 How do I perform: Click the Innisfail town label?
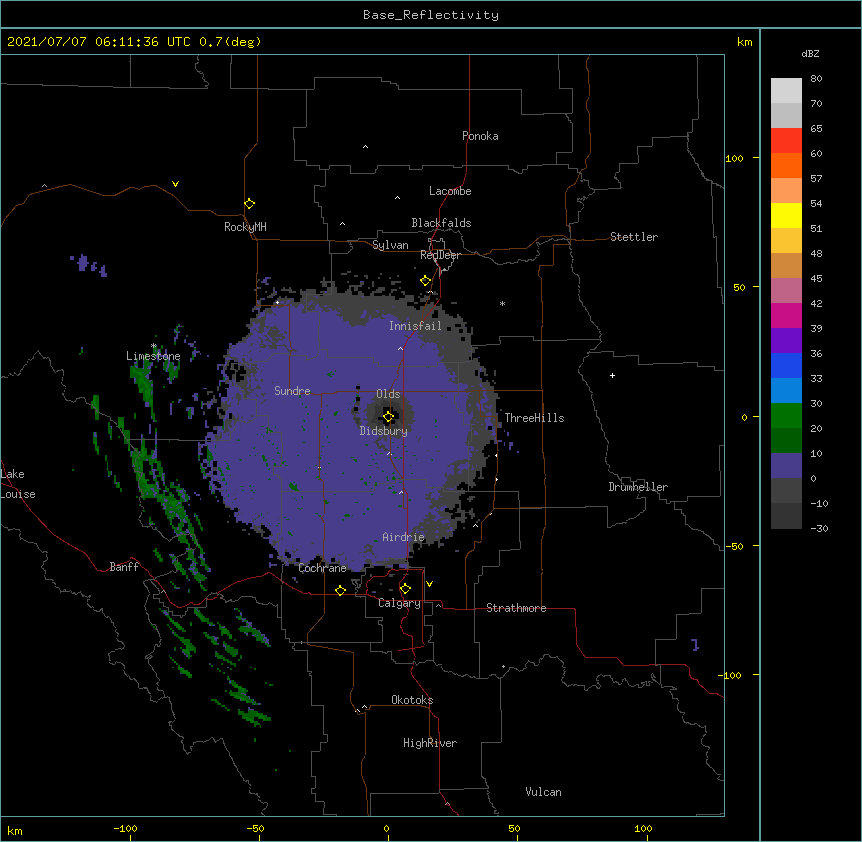(415, 326)
